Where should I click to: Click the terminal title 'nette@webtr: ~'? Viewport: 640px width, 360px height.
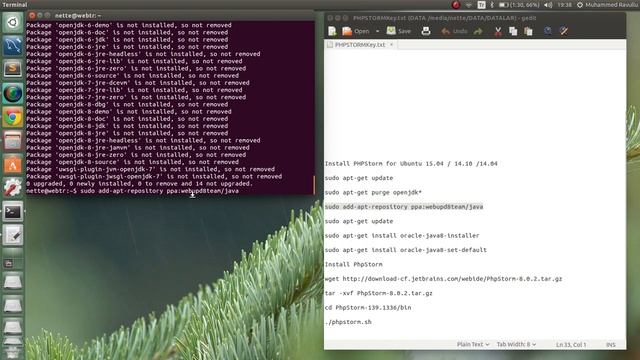point(78,16)
